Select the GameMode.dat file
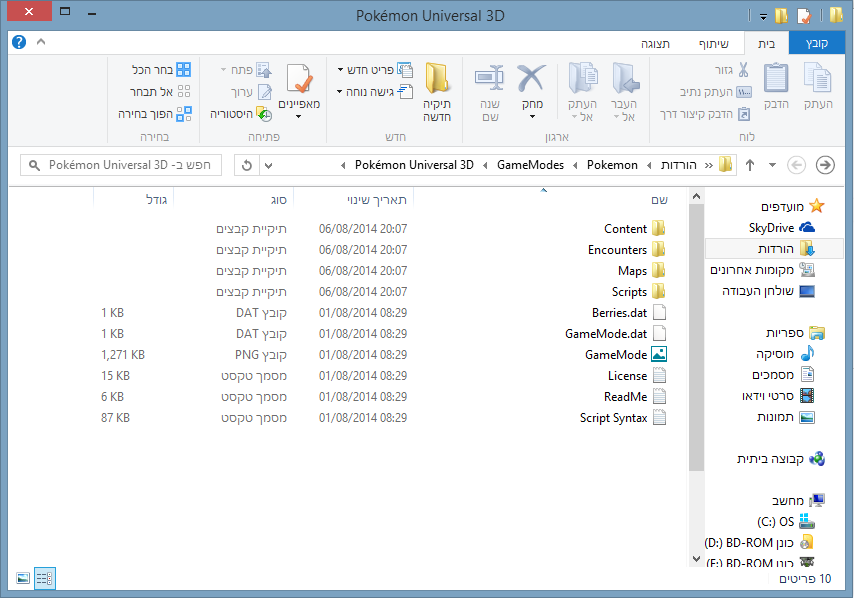The width and height of the screenshot is (854, 598). click(x=615, y=334)
